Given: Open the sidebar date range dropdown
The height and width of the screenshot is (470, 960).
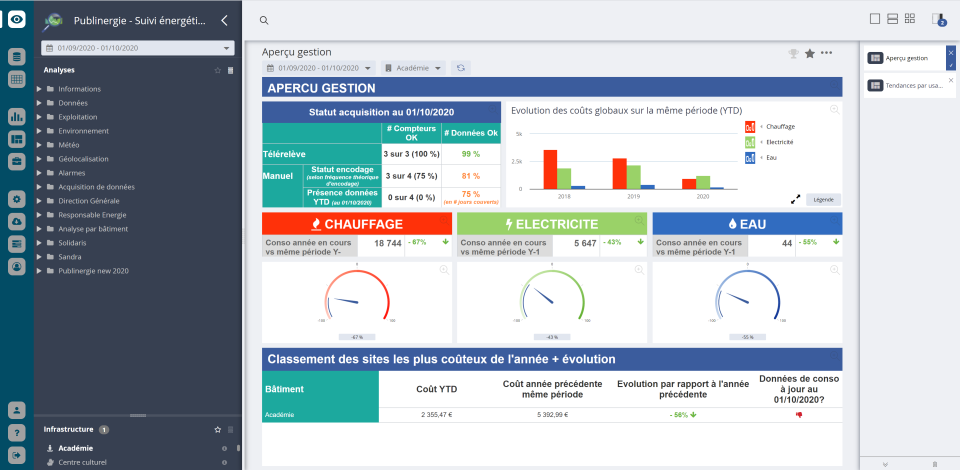Looking at the screenshot, I should pos(137,48).
